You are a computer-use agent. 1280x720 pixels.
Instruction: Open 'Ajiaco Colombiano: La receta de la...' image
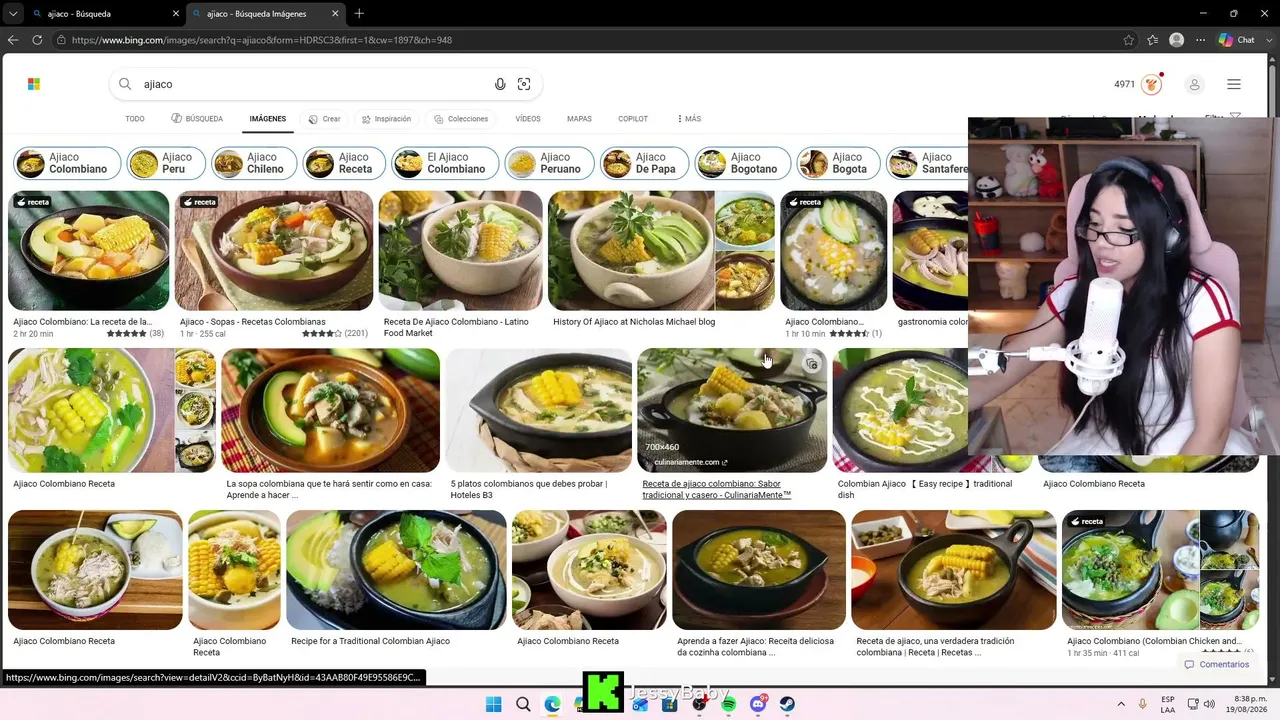(89, 251)
